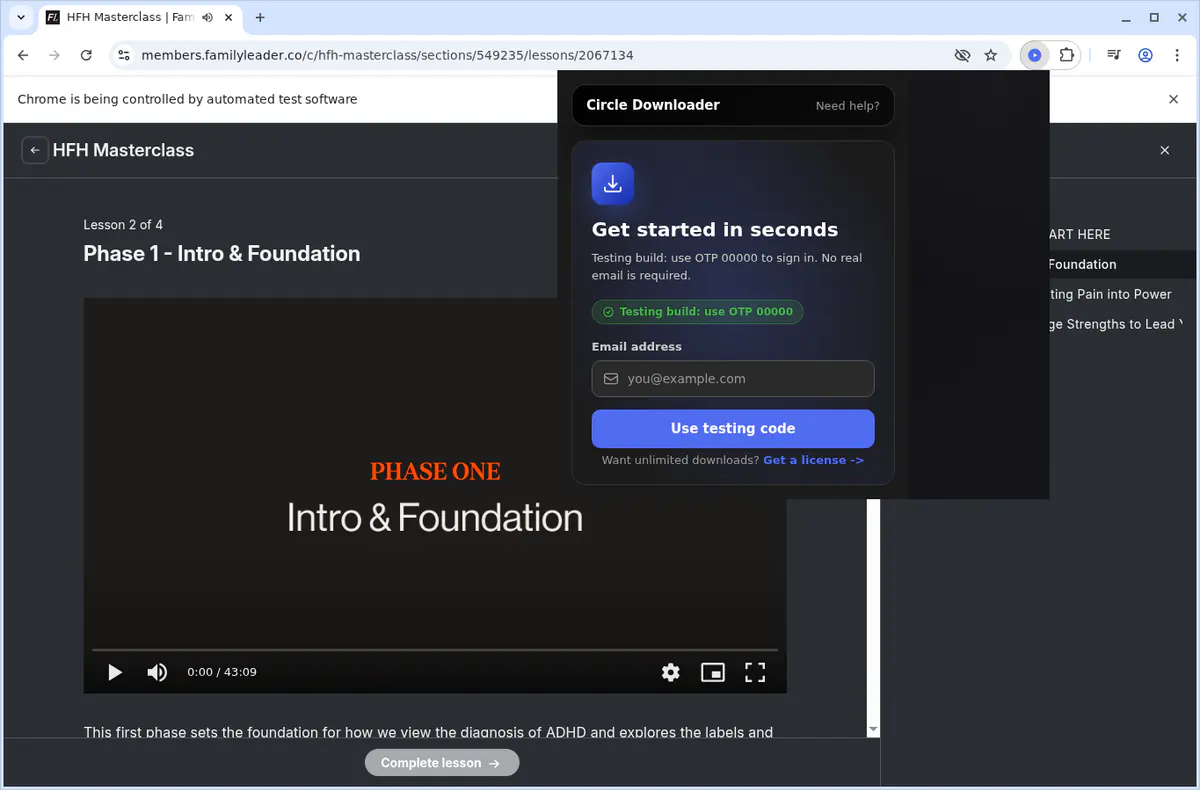Click Use testing code button

733,428
